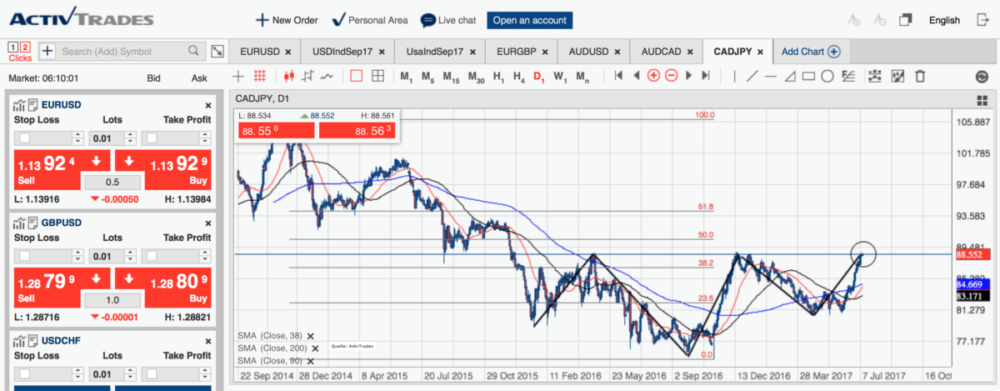This screenshot has height=391, width=1000.
Task: Zoom in with the red plus icon
Action: coord(653,76)
